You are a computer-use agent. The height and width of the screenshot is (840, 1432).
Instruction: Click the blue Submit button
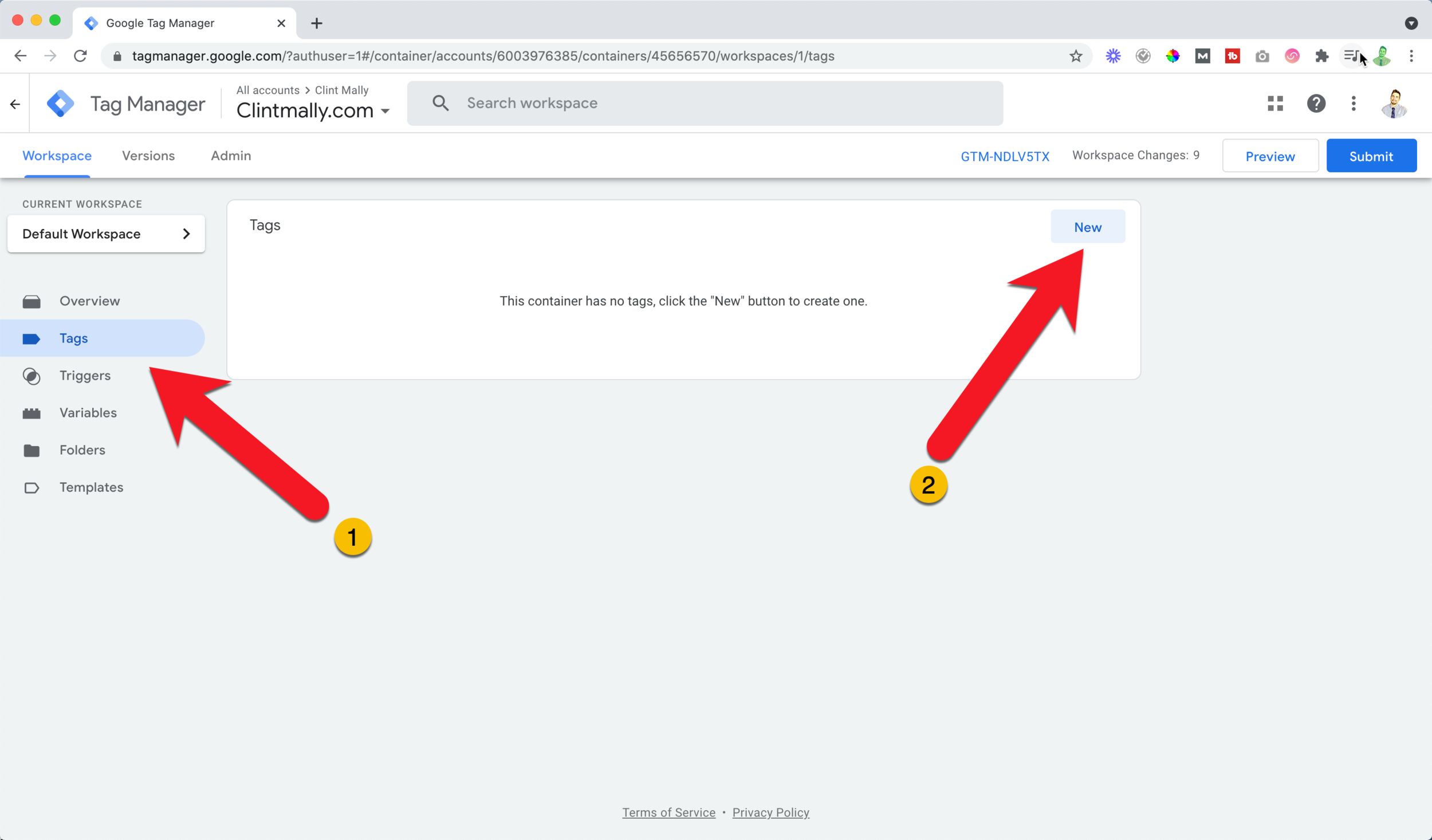[1371, 156]
